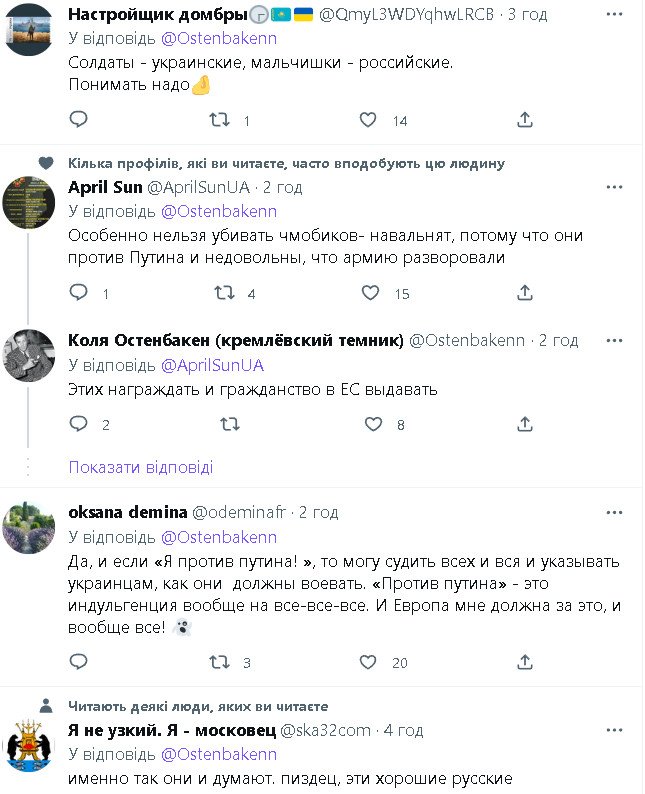Open @AprilSunUA mention link
This screenshot has width=645, height=794.
point(212,365)
